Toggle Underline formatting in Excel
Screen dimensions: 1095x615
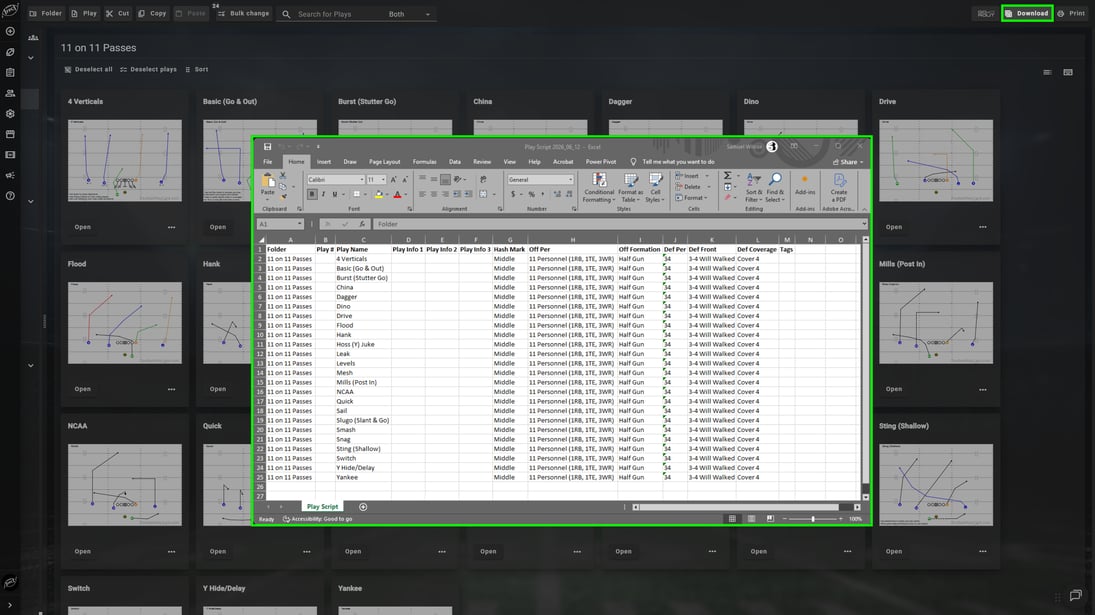[335, 194]
